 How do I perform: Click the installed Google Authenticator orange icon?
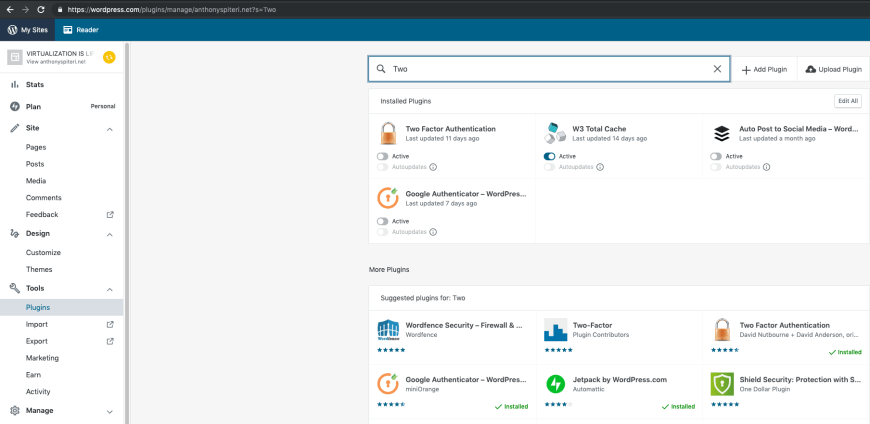pos(388,198)
